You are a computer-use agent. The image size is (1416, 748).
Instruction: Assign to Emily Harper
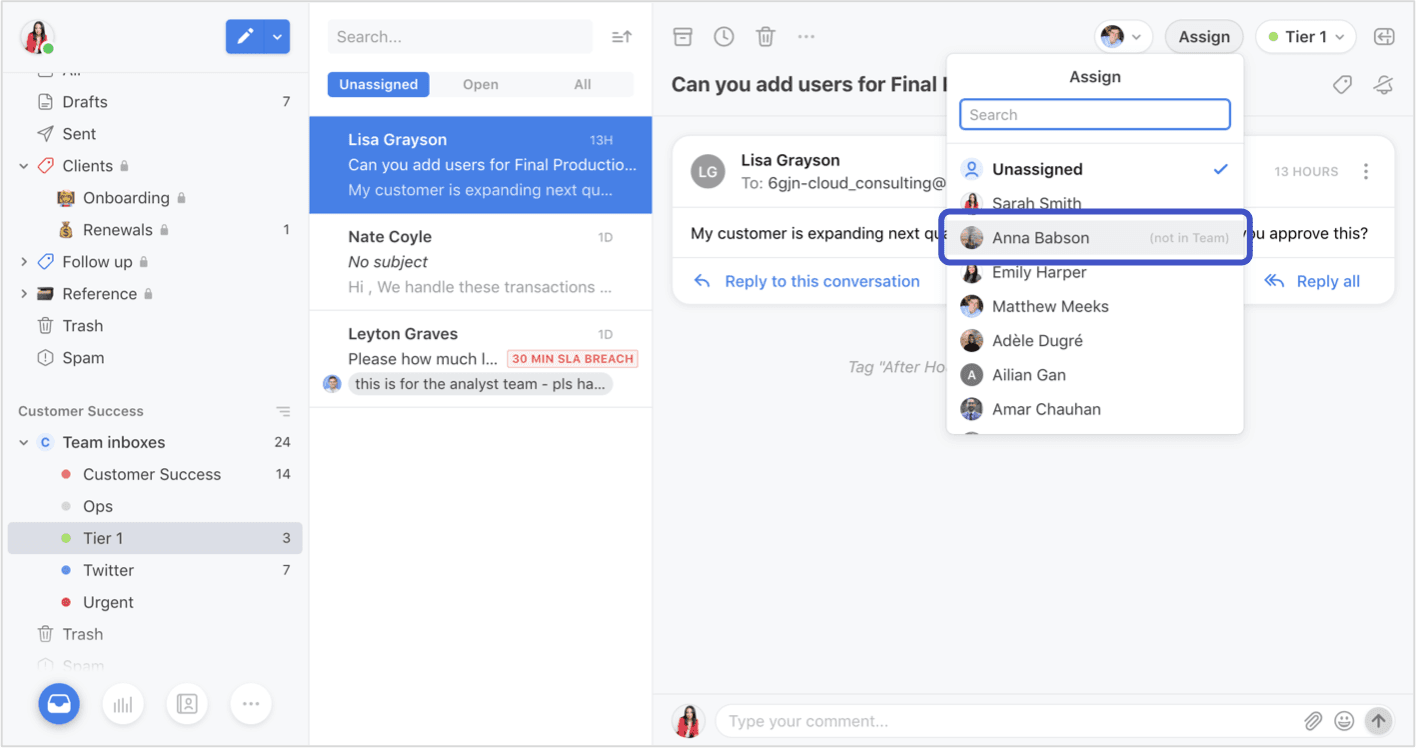pyautogui.click(x=1095, y=272)
